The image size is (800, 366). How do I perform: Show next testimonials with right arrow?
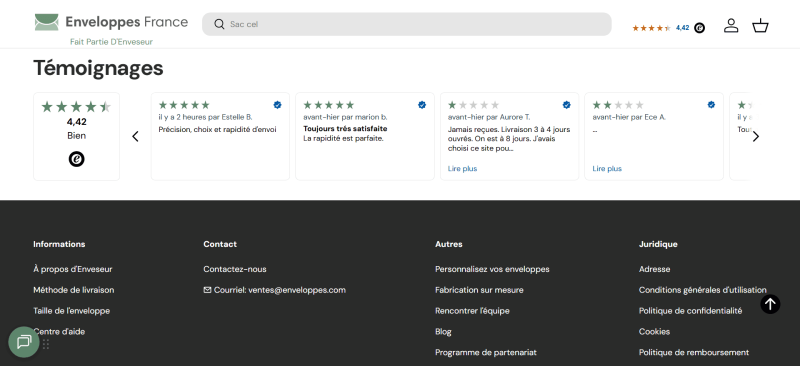tap(756, 136)
